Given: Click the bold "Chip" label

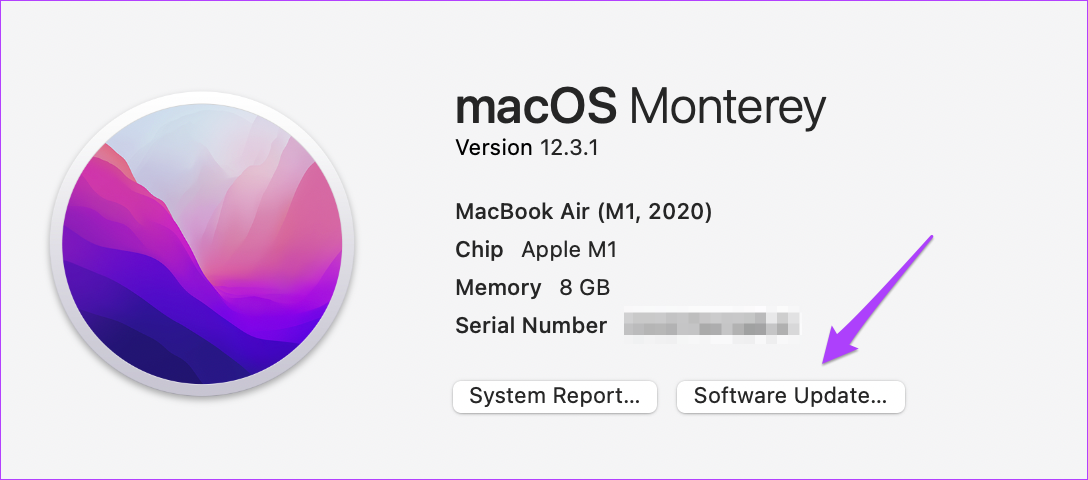Looking at the screenshot, I should point(479,250).
